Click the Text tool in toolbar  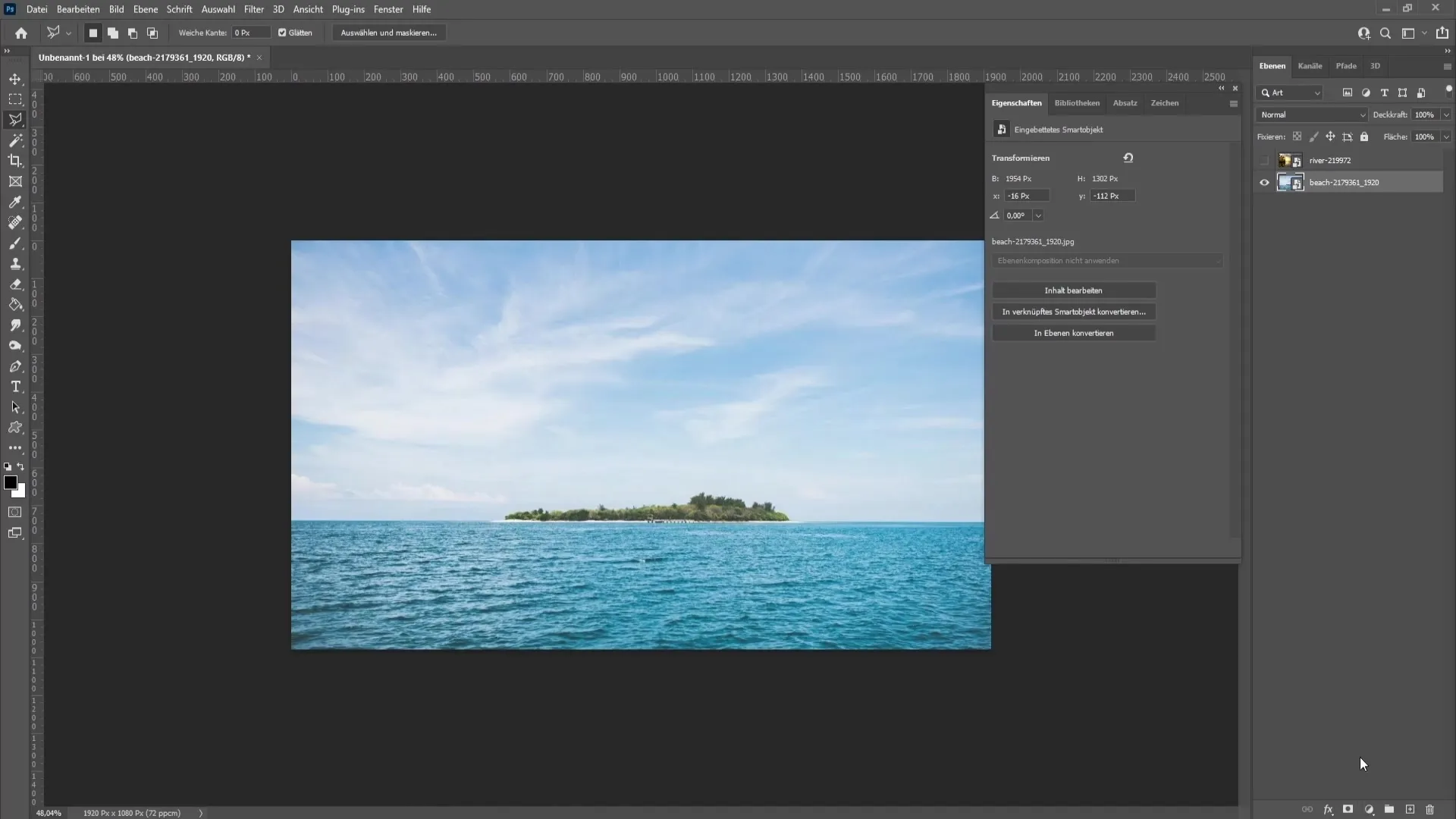point(15,386)
